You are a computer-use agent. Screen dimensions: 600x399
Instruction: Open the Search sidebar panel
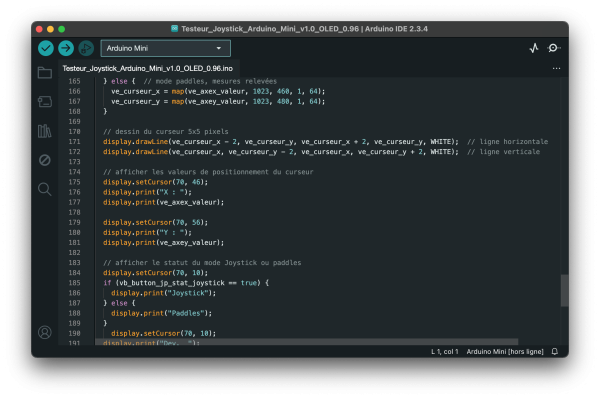pos(45,189)
